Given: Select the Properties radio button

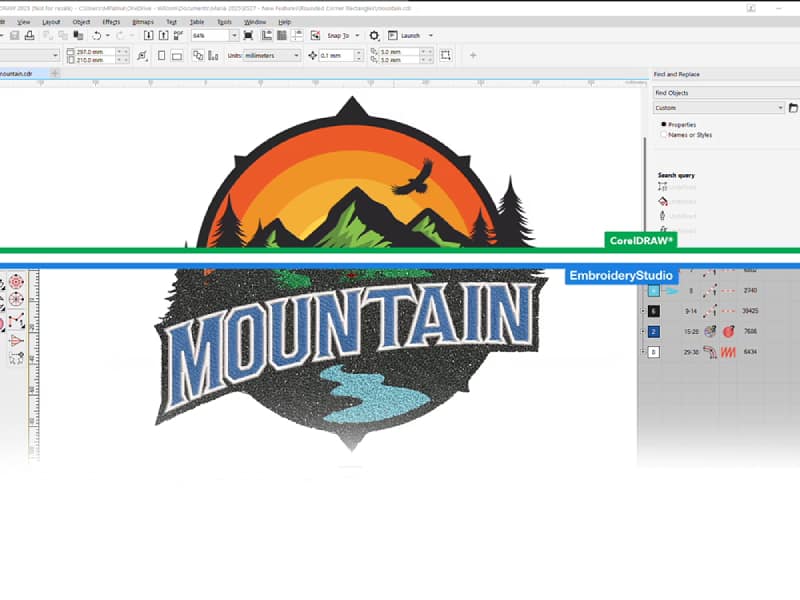Looking at the screenshot, I should point(663,124).
